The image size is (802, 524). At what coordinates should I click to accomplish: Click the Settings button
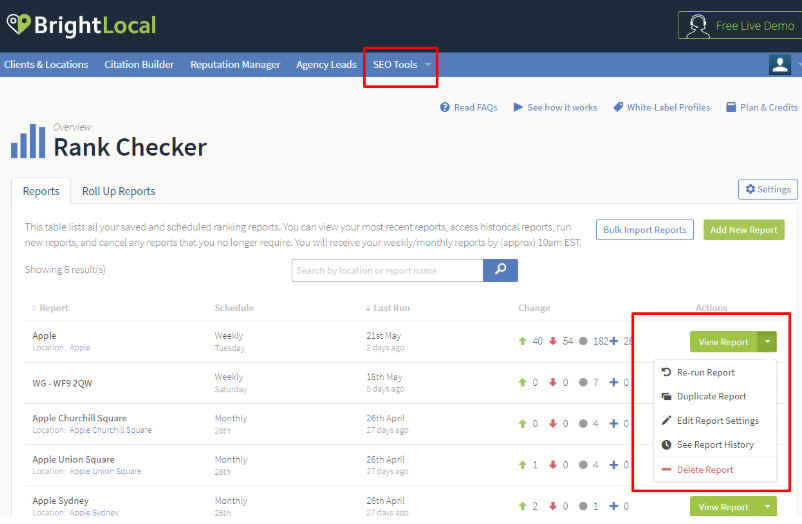768,189
